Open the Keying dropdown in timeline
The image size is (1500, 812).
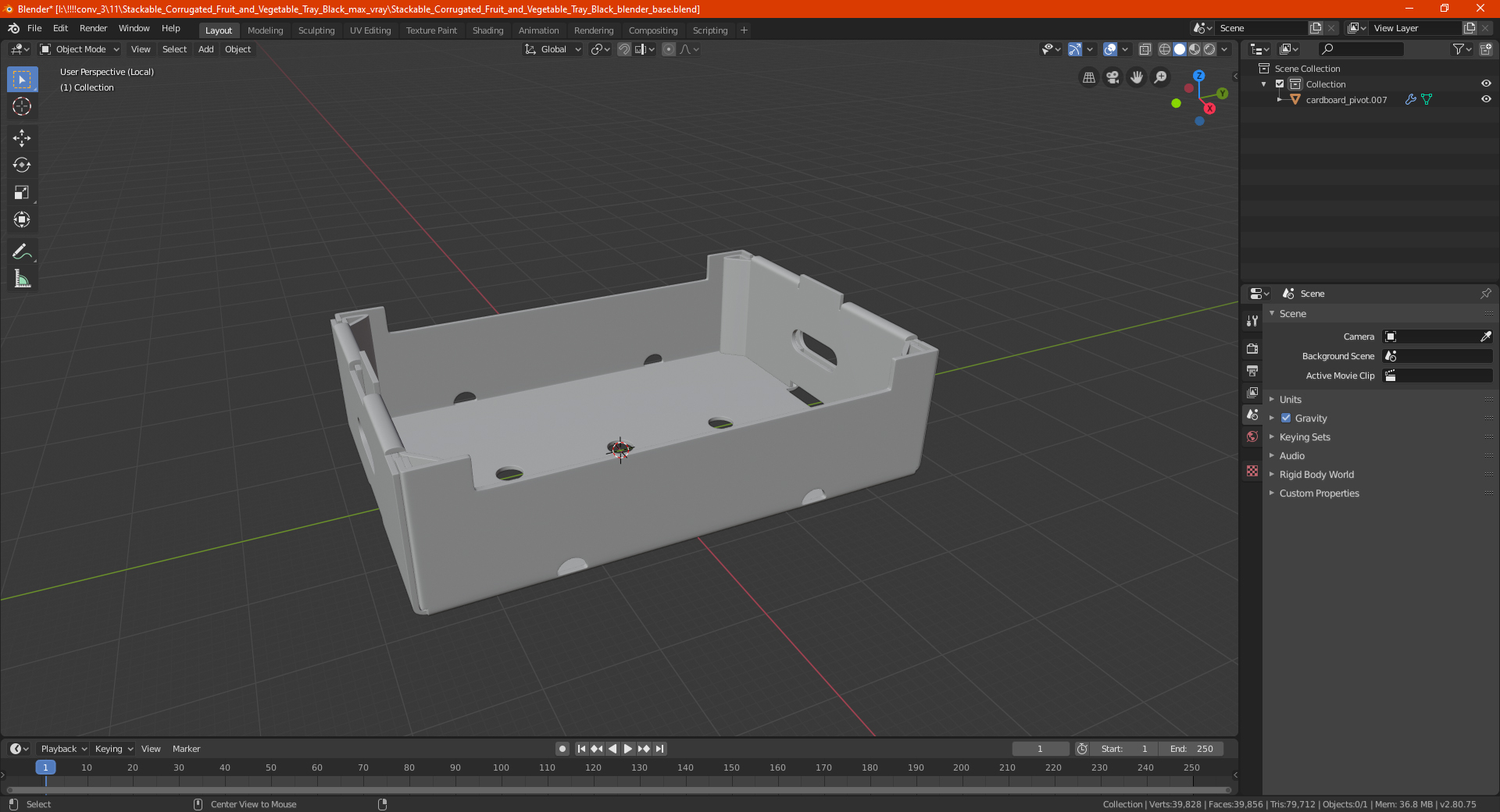(114, 749)
